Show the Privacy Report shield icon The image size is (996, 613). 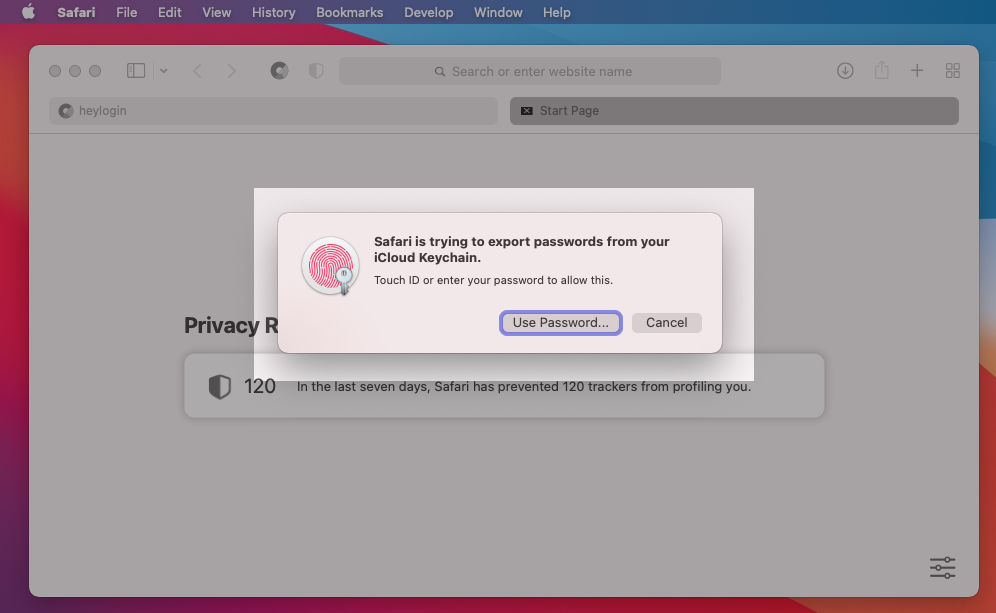tap(316, 71)
